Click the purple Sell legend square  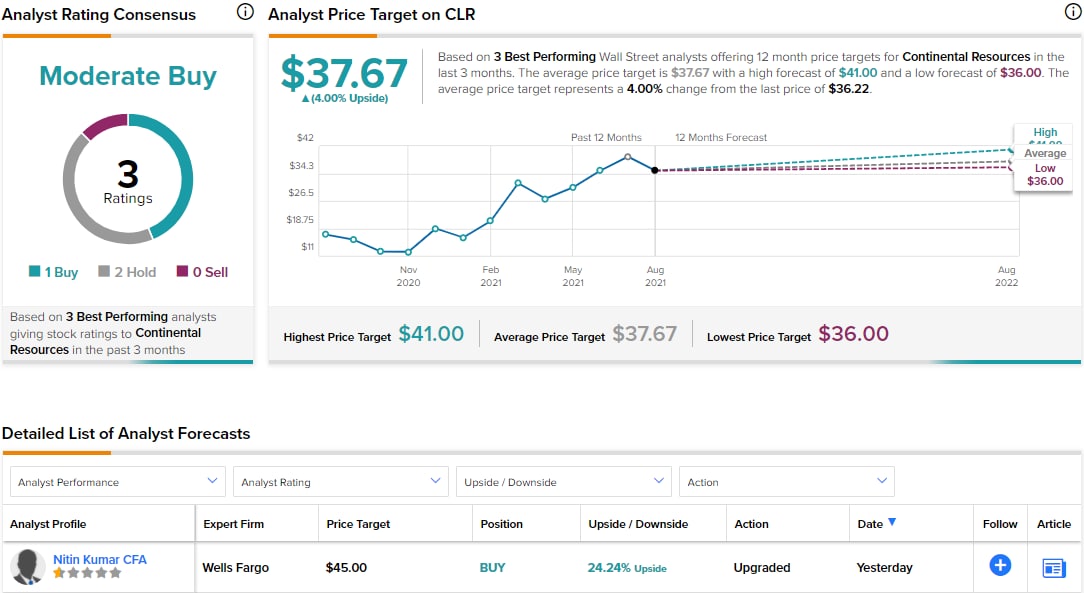(182, 272)
